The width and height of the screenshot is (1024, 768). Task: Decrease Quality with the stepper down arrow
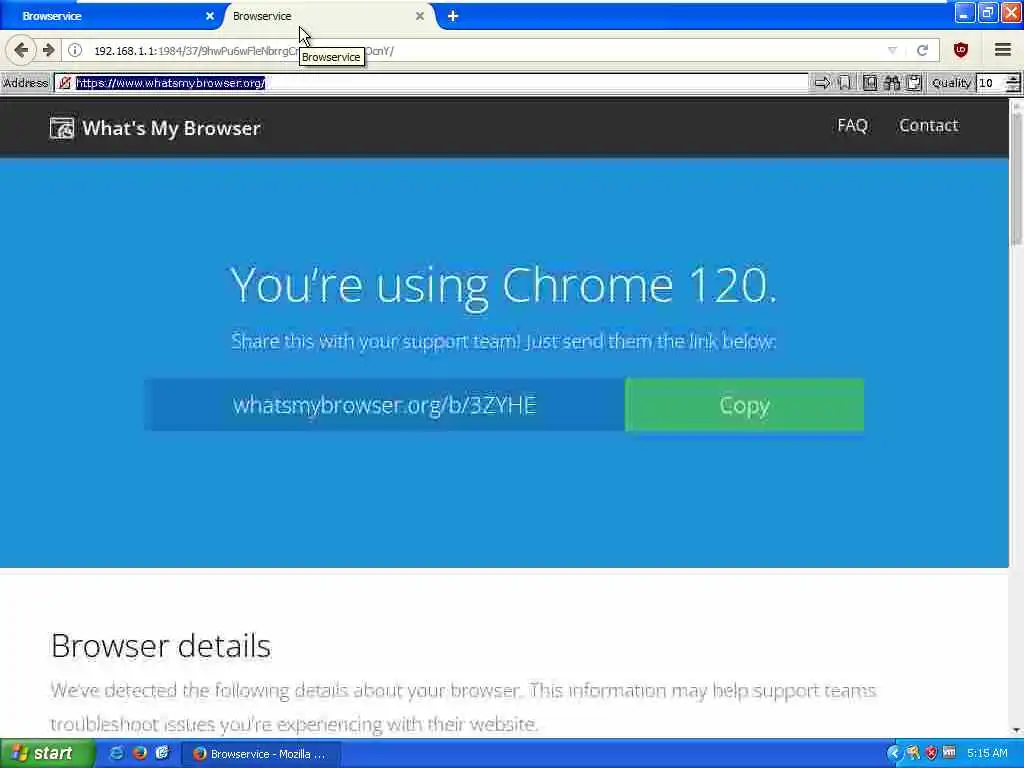(1013, 88)
